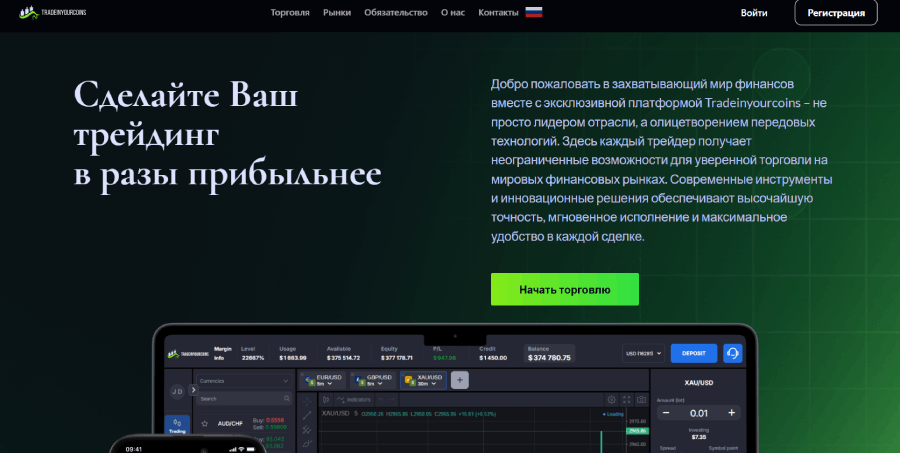The image size is (900, 453).
Task: Open the Indicators menu in chart toolbar
Action: [354, 400]
